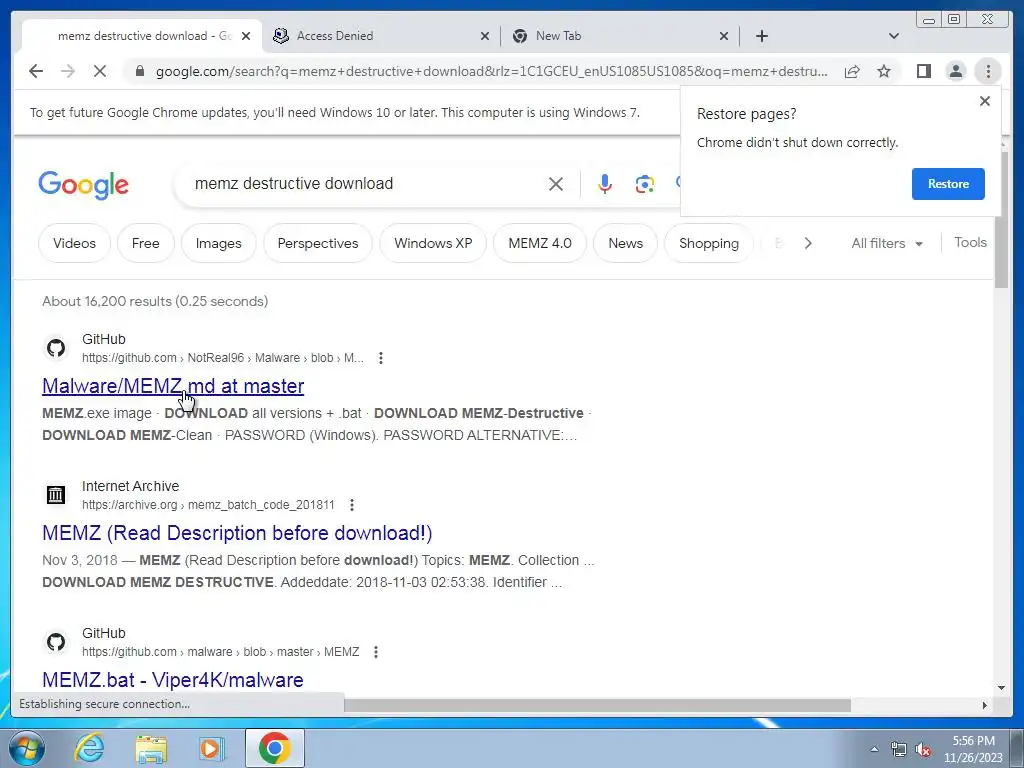Filter results by Shopping

pos(709,243)
